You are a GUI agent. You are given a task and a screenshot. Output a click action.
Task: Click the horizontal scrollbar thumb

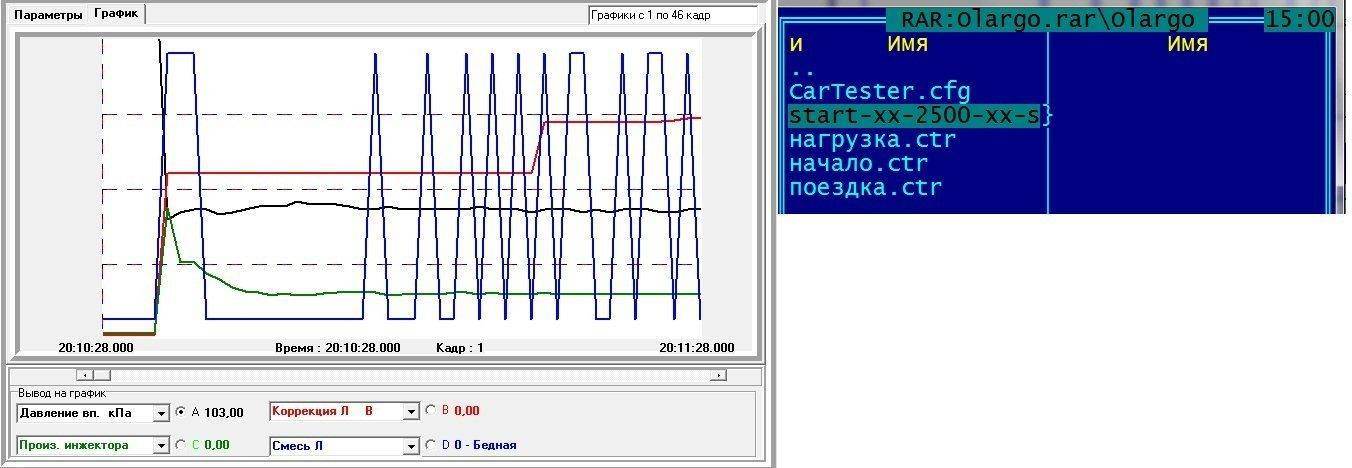pyautogui.click(x=102, y=376)
